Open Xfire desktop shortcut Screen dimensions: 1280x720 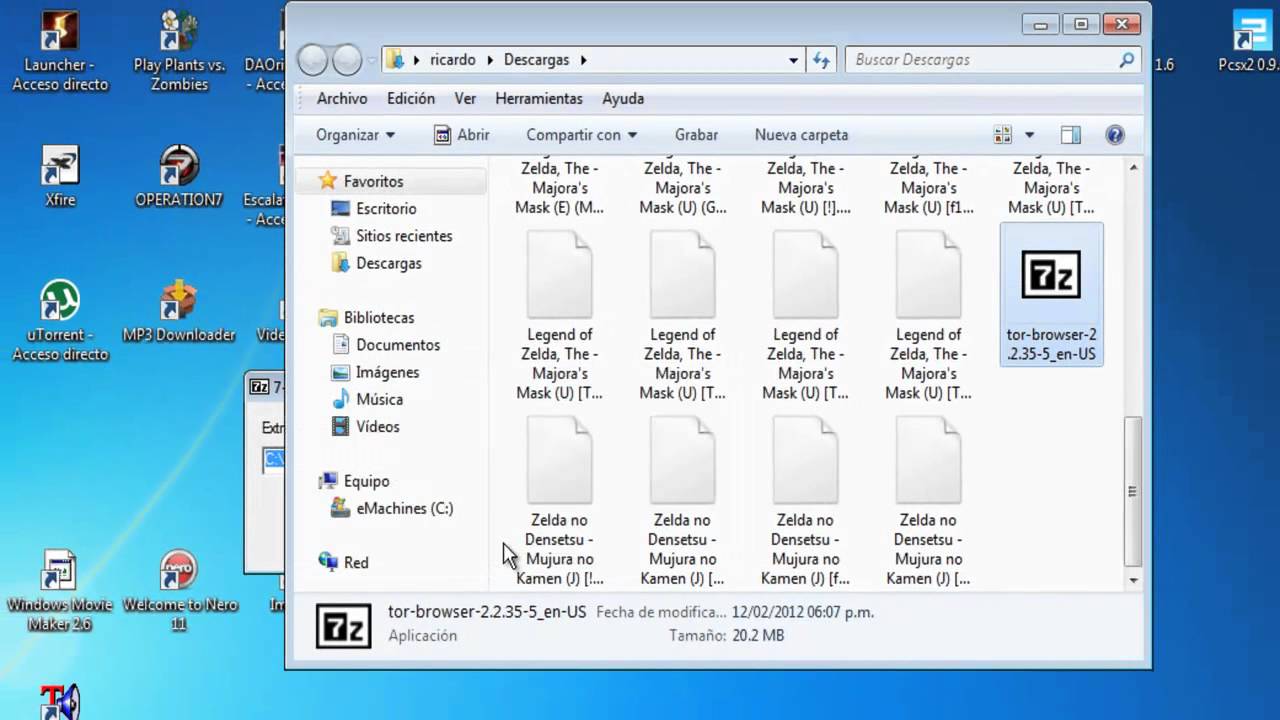(60, 176)
